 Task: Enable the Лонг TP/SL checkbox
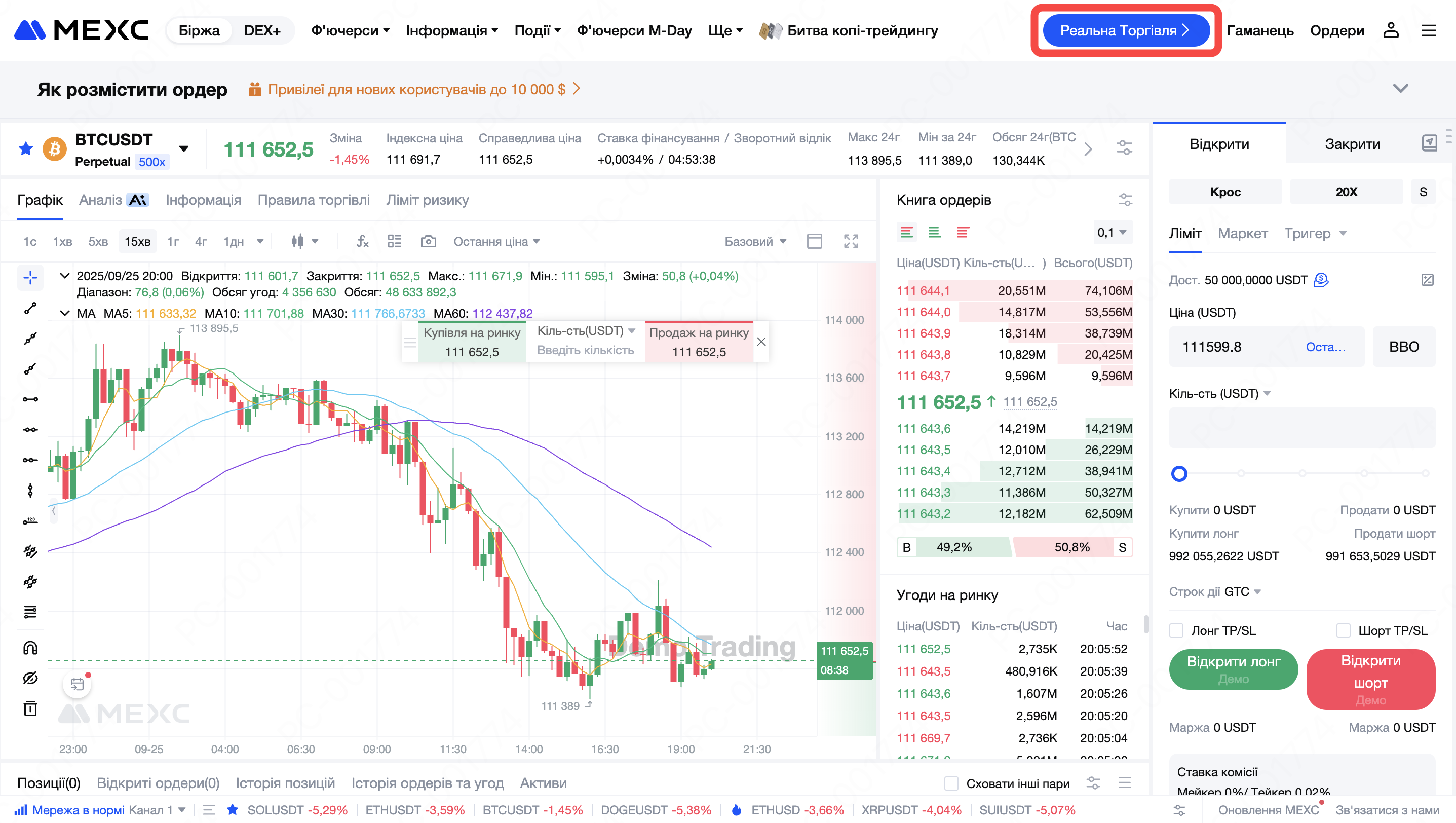tap(1176, 630)
